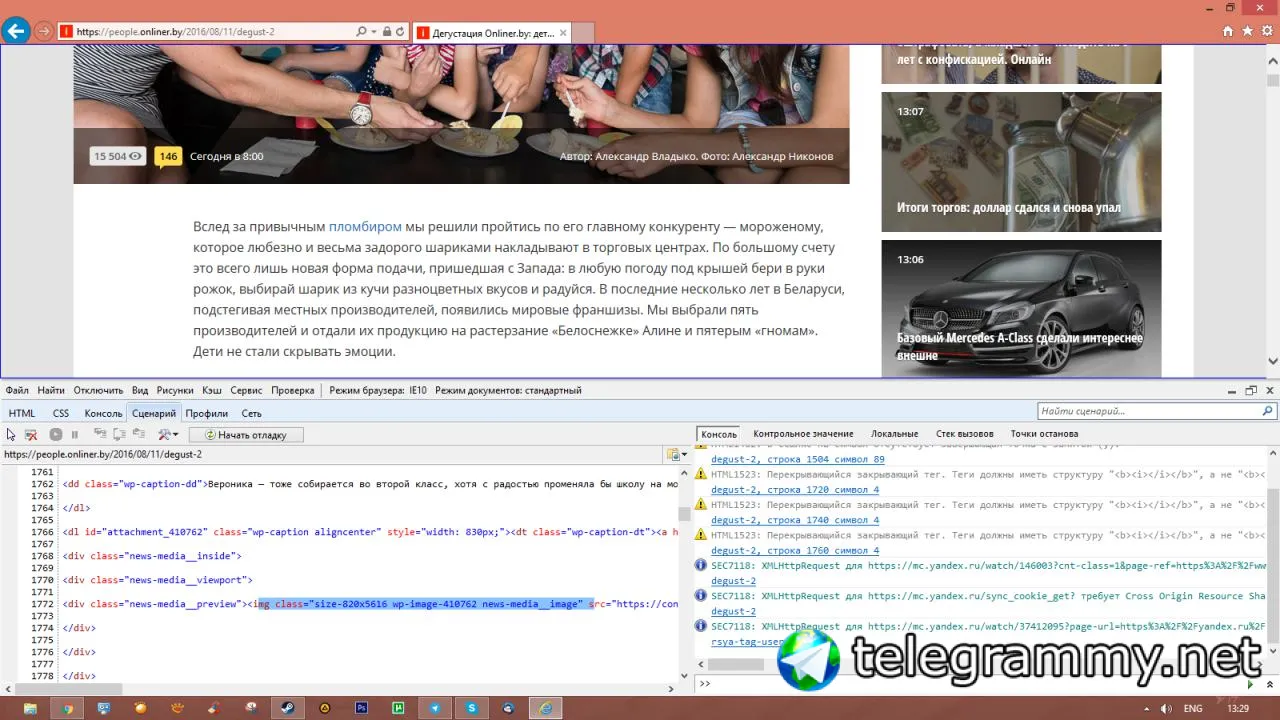Viewport: 1280px width, 720px height.
Task: Open the Рисунки menu
Action: click(175, 390)
